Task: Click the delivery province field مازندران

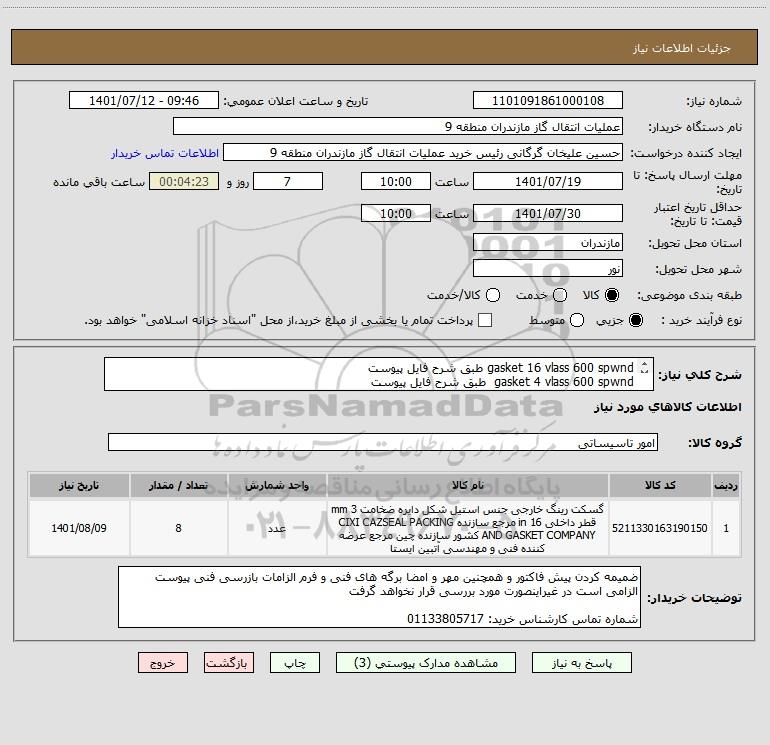Action: pos(548,242)
